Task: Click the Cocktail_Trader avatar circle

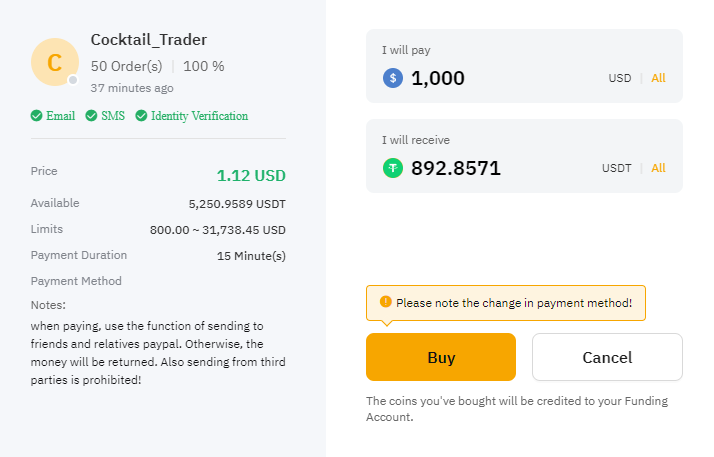Action: 55,62
